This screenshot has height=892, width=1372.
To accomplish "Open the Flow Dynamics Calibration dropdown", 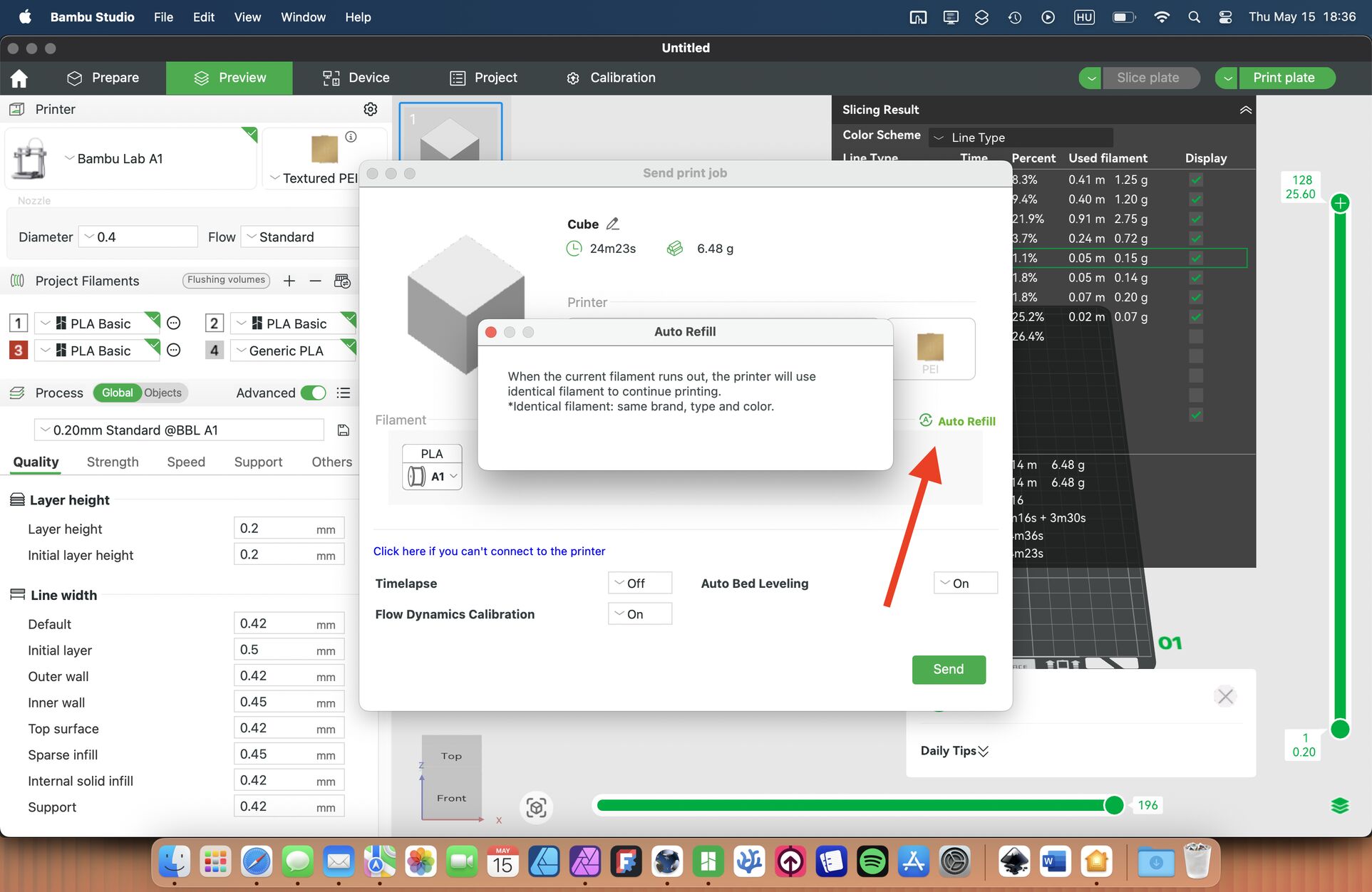I will (x=639, y=614).
